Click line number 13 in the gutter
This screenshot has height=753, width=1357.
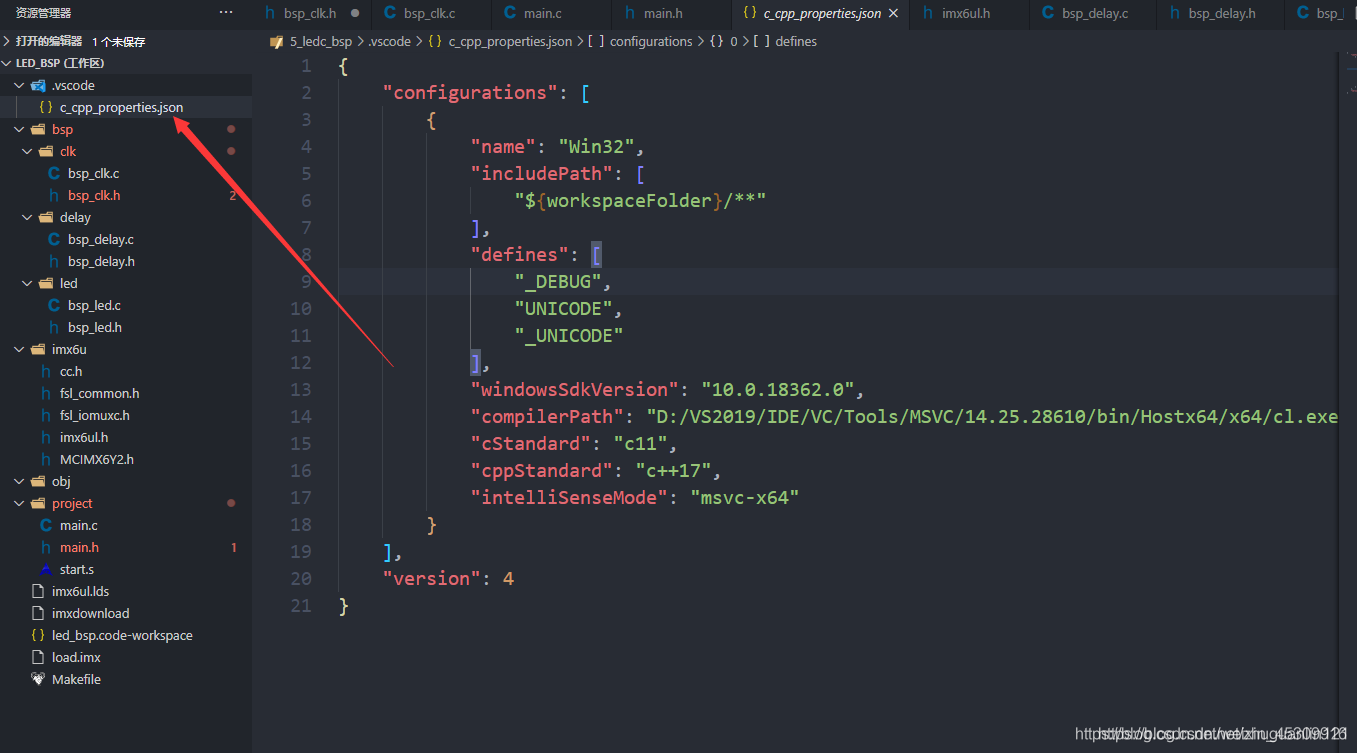coord(301,389)
